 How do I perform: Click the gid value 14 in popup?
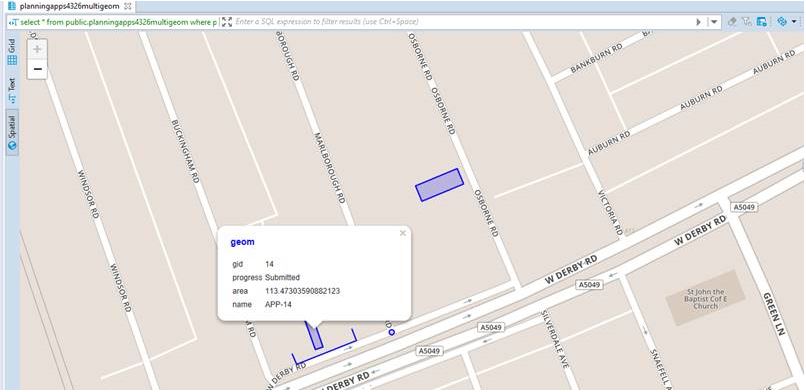269,264
